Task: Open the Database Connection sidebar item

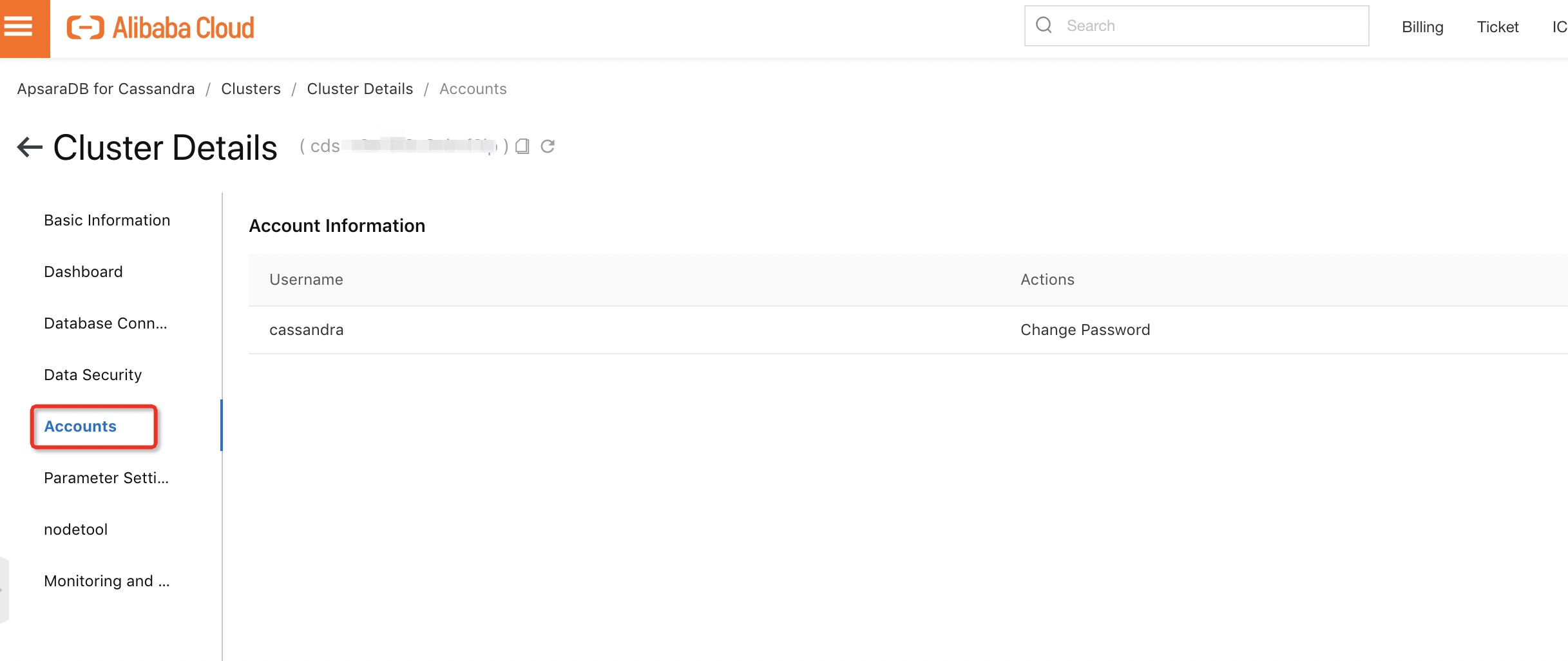Action: coord(106,323)
